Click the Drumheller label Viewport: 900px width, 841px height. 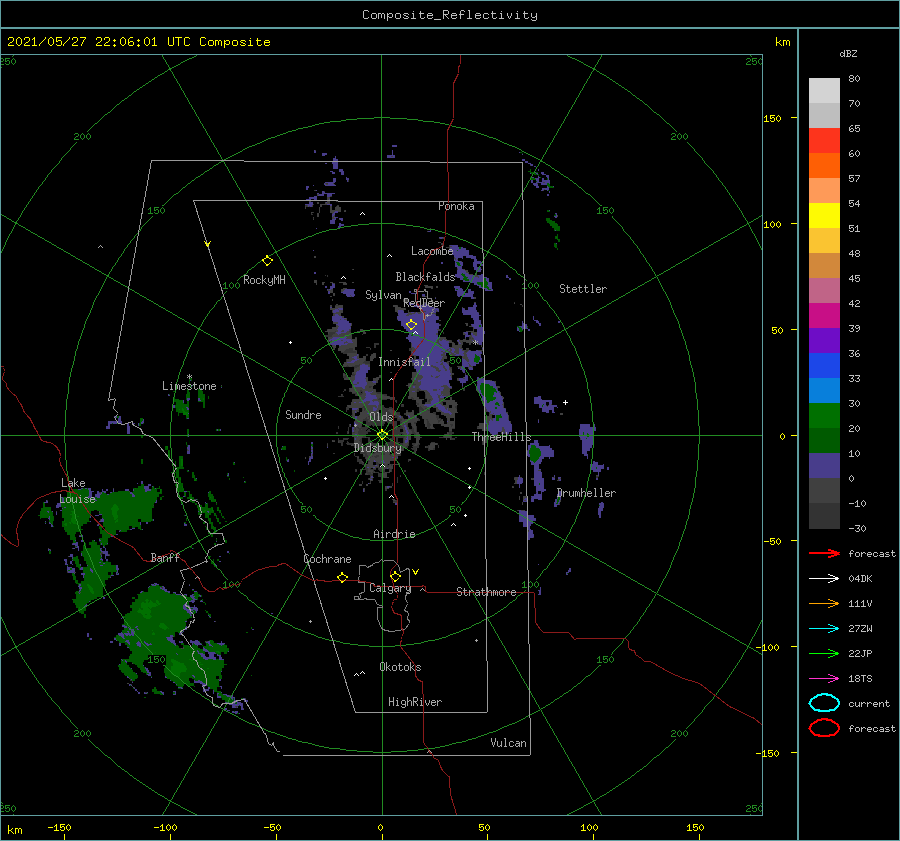pos(586,493)
